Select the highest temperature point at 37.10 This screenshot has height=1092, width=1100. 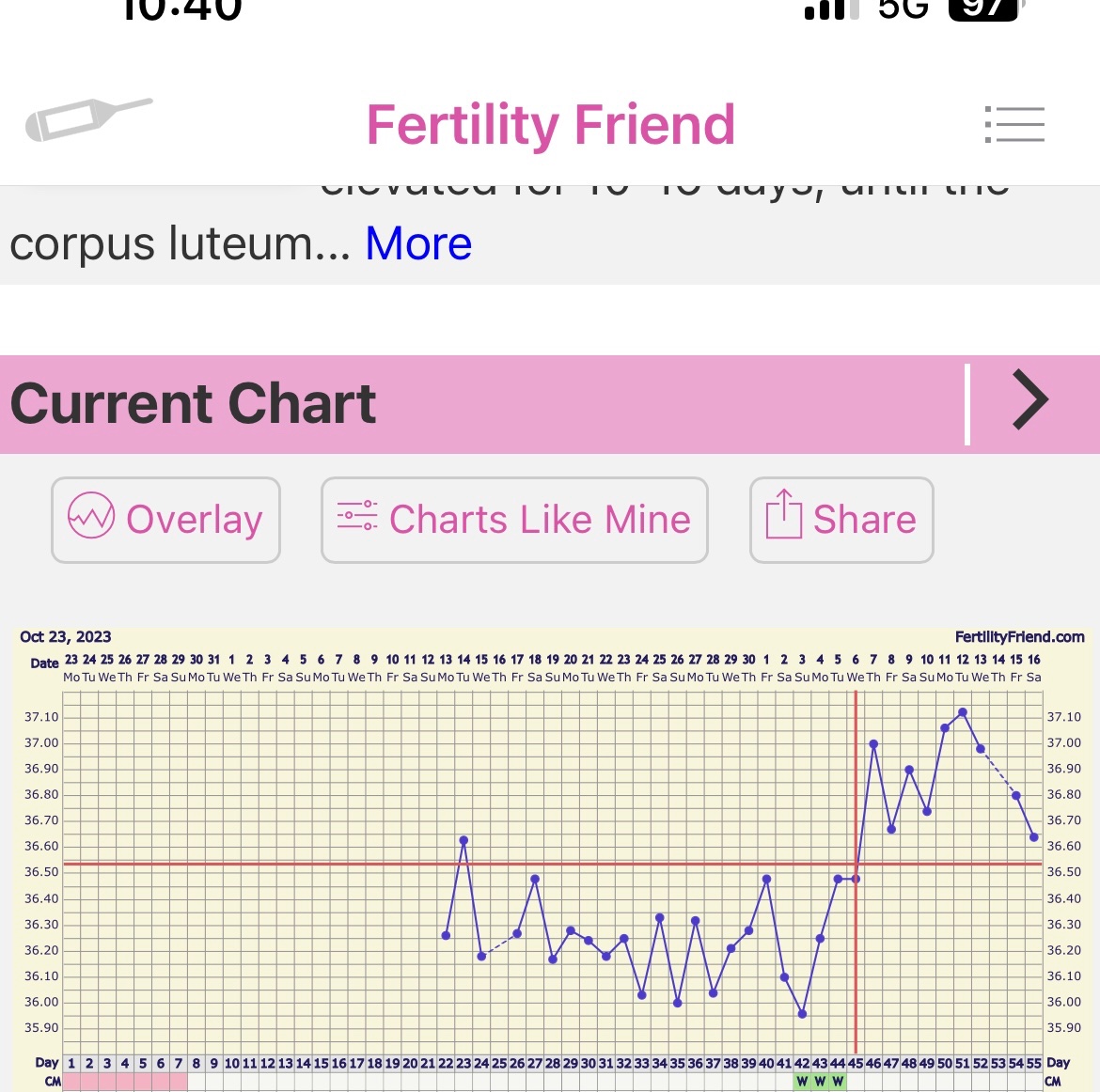click(x=963, y=712)
